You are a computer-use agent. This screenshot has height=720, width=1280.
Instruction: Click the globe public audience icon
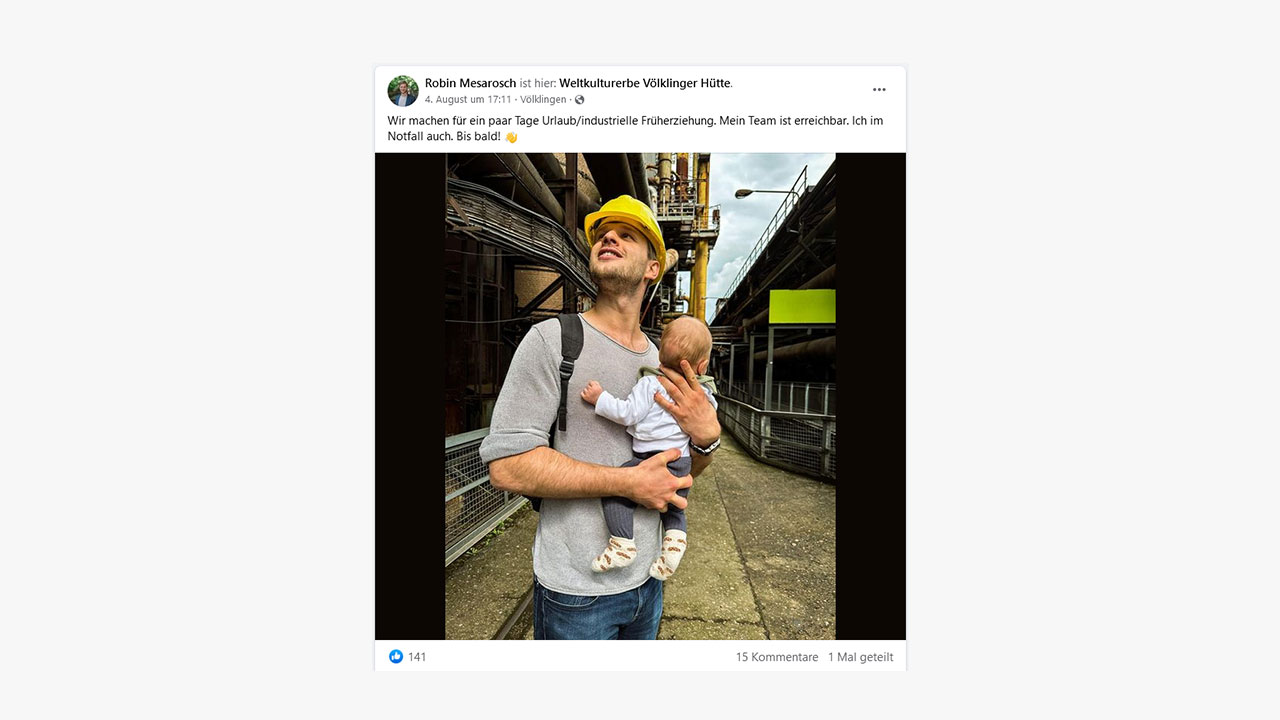click(580, 100)
